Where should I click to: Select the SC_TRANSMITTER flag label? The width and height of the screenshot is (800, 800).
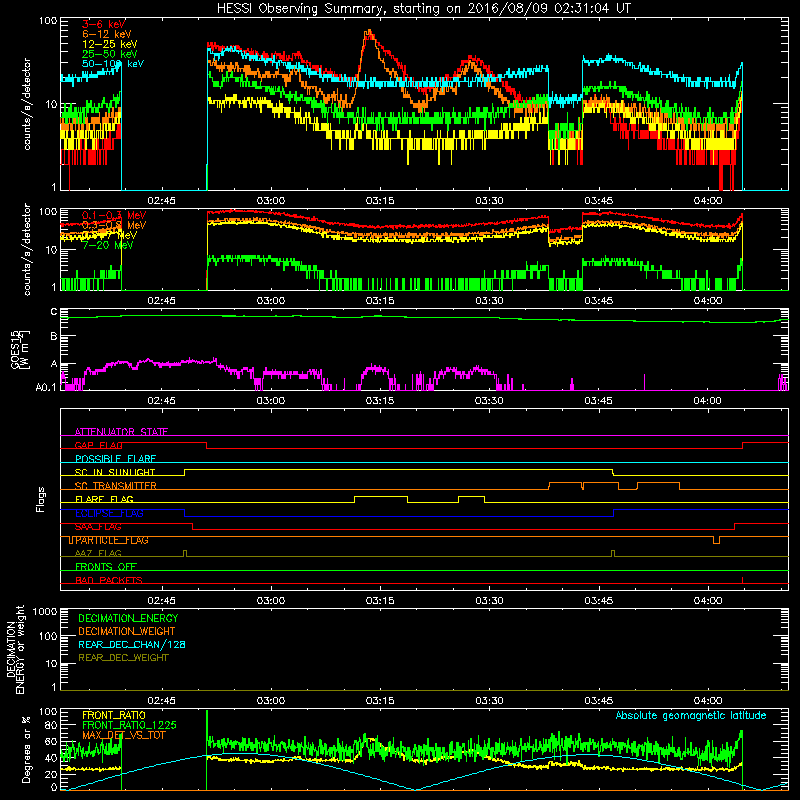point(115,486)
